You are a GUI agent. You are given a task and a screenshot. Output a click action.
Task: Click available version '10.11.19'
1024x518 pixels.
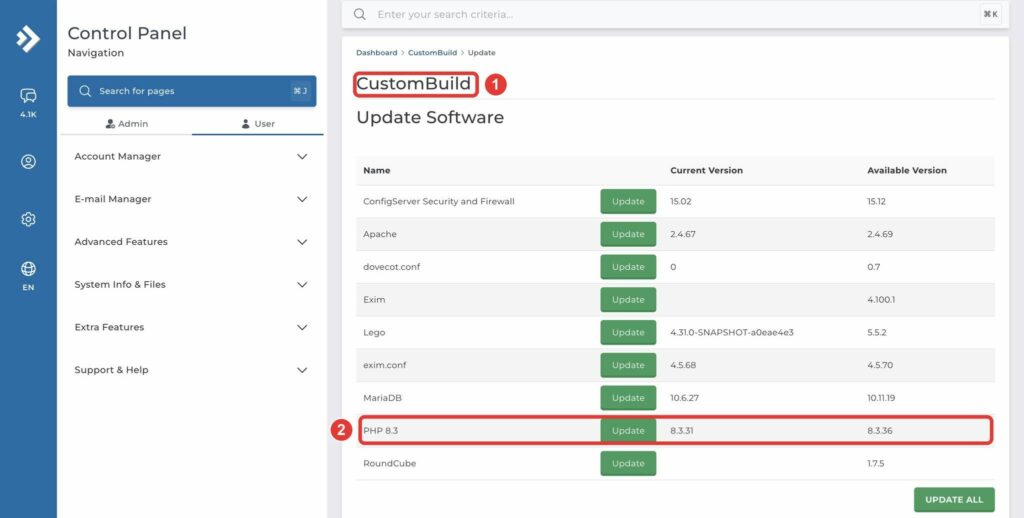881,398
